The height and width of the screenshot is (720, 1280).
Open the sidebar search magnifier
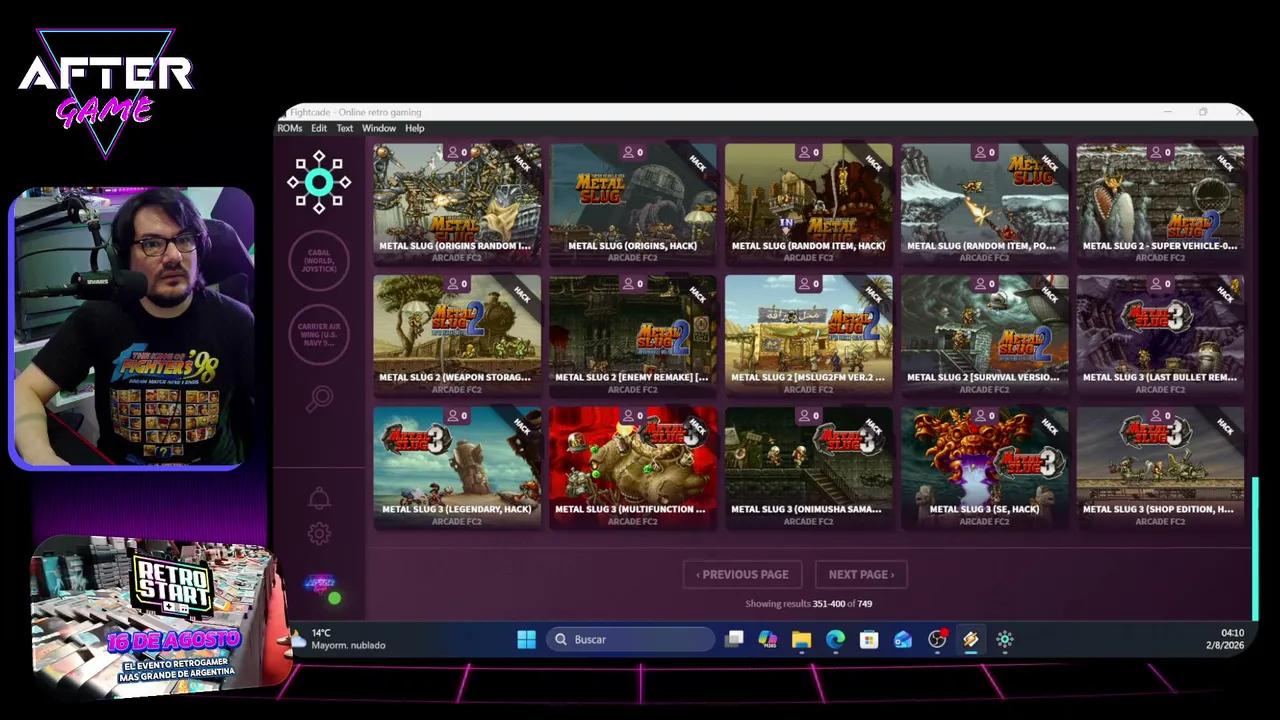(319, 399)
